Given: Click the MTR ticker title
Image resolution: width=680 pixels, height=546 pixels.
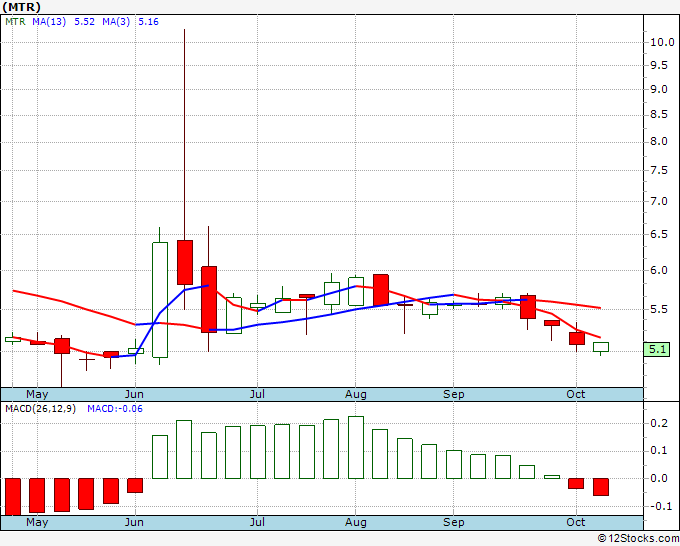Looking at the screenshot, I should click(x=21, y=7).
